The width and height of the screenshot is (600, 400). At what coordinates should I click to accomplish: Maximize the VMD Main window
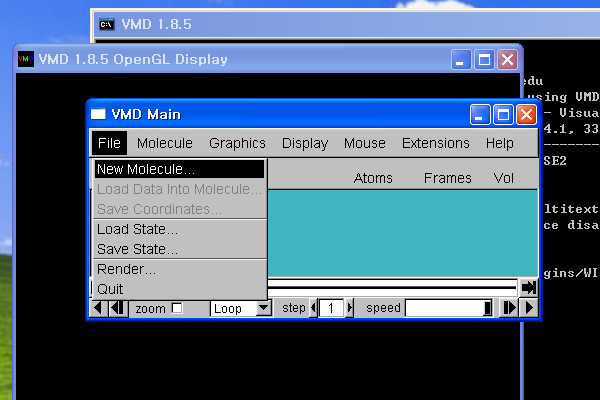(503, 114)
